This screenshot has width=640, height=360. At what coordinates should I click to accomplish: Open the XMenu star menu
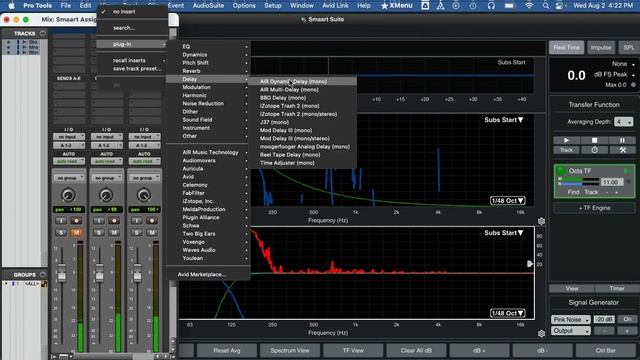pos(396,6)
